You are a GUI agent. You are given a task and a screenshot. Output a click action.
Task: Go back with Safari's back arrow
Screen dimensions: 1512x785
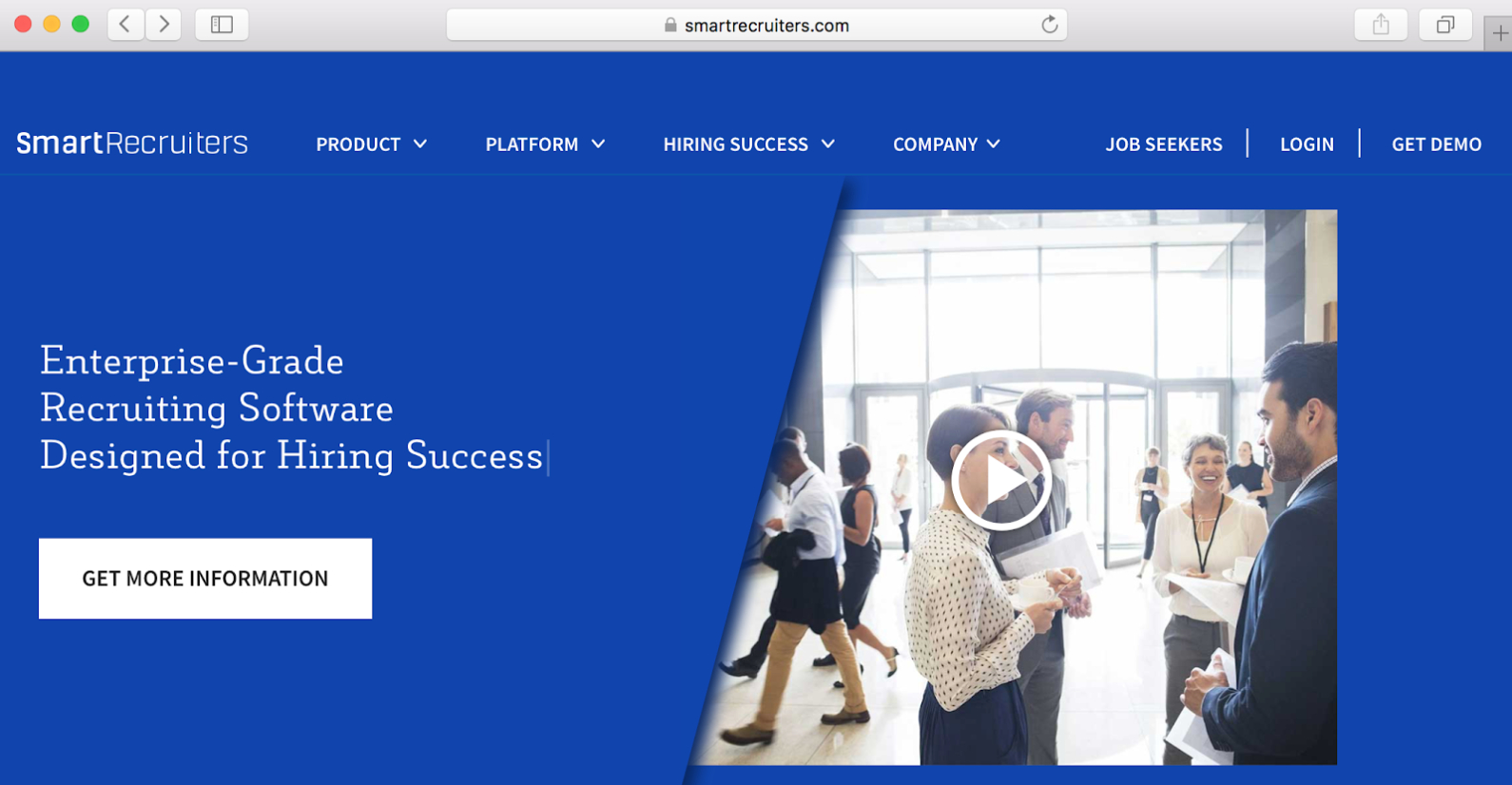pos(125,25)
